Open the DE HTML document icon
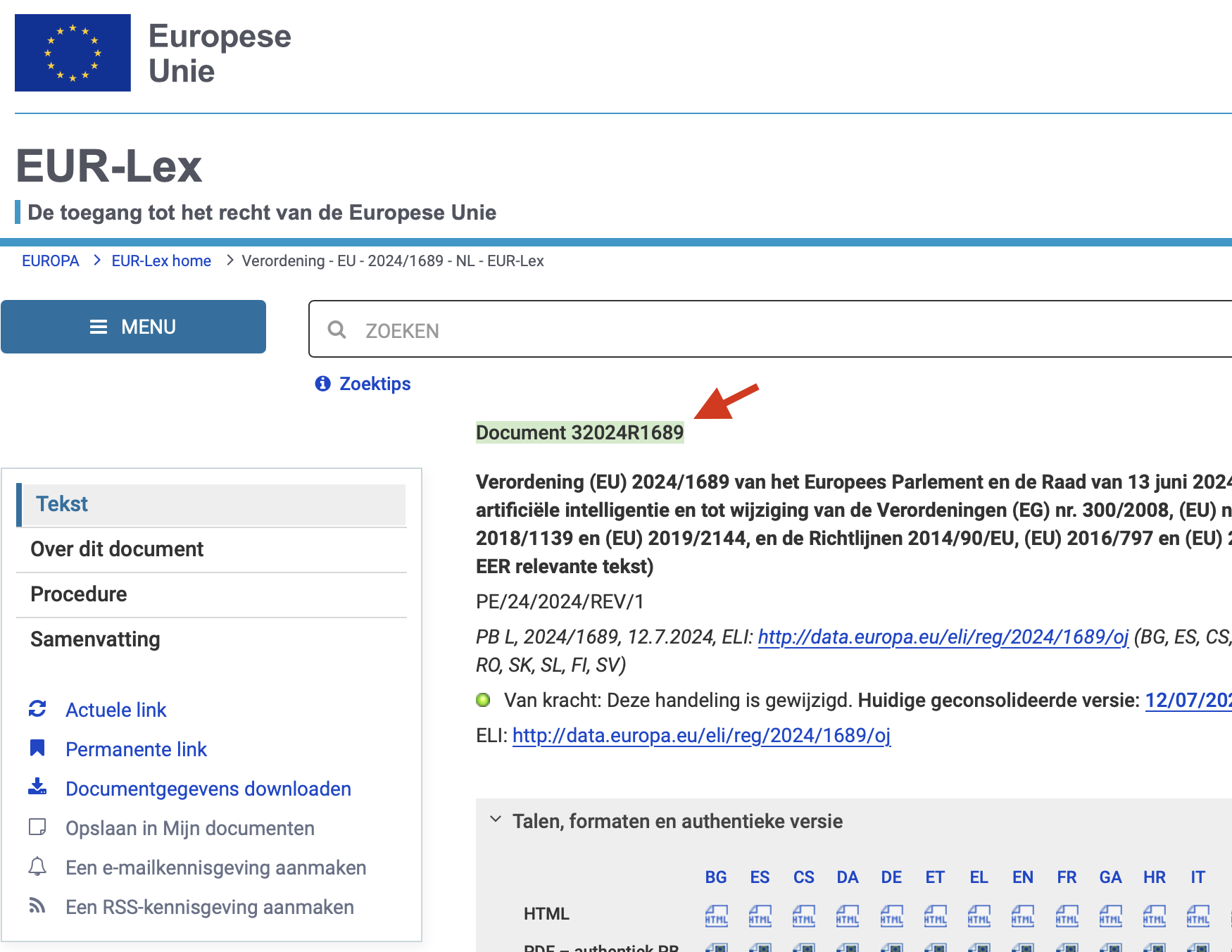 coord(891,915)
